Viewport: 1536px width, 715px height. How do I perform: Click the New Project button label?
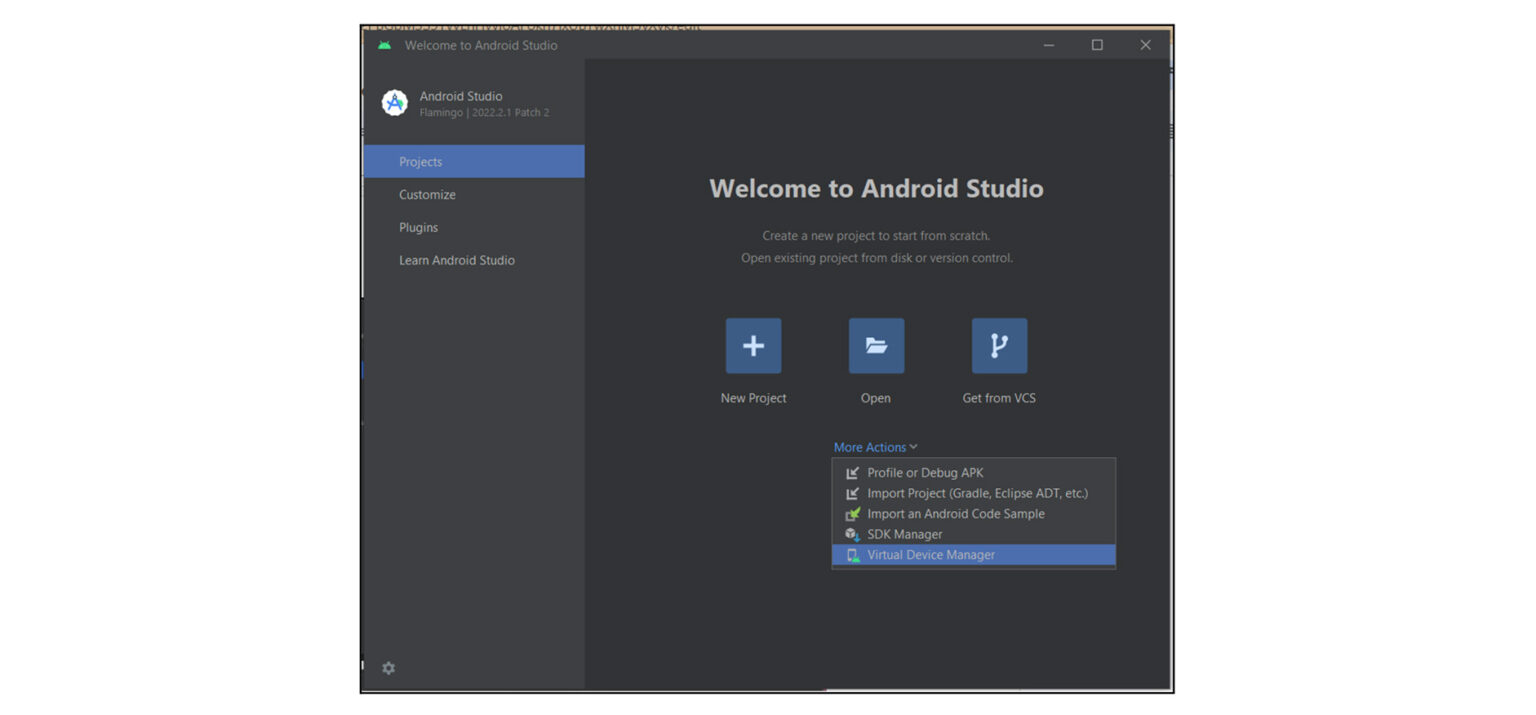click(x=752, y=397)
